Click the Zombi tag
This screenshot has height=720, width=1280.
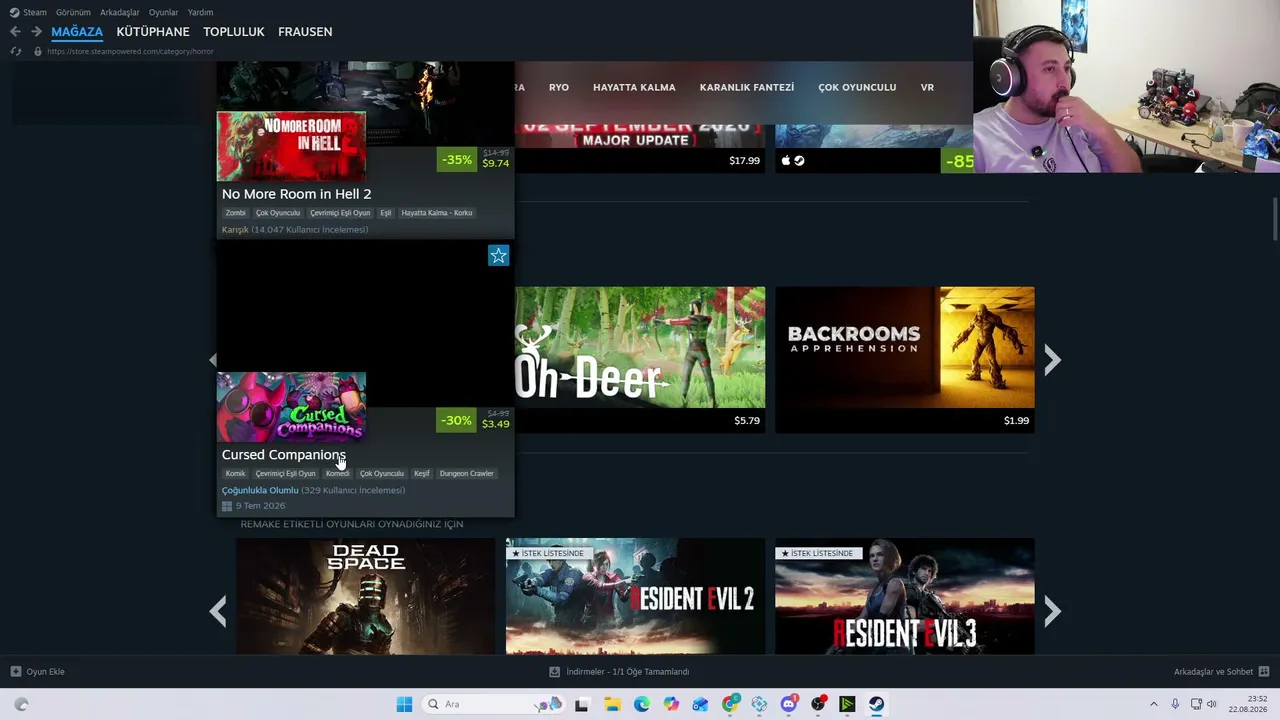coord(236,213)
